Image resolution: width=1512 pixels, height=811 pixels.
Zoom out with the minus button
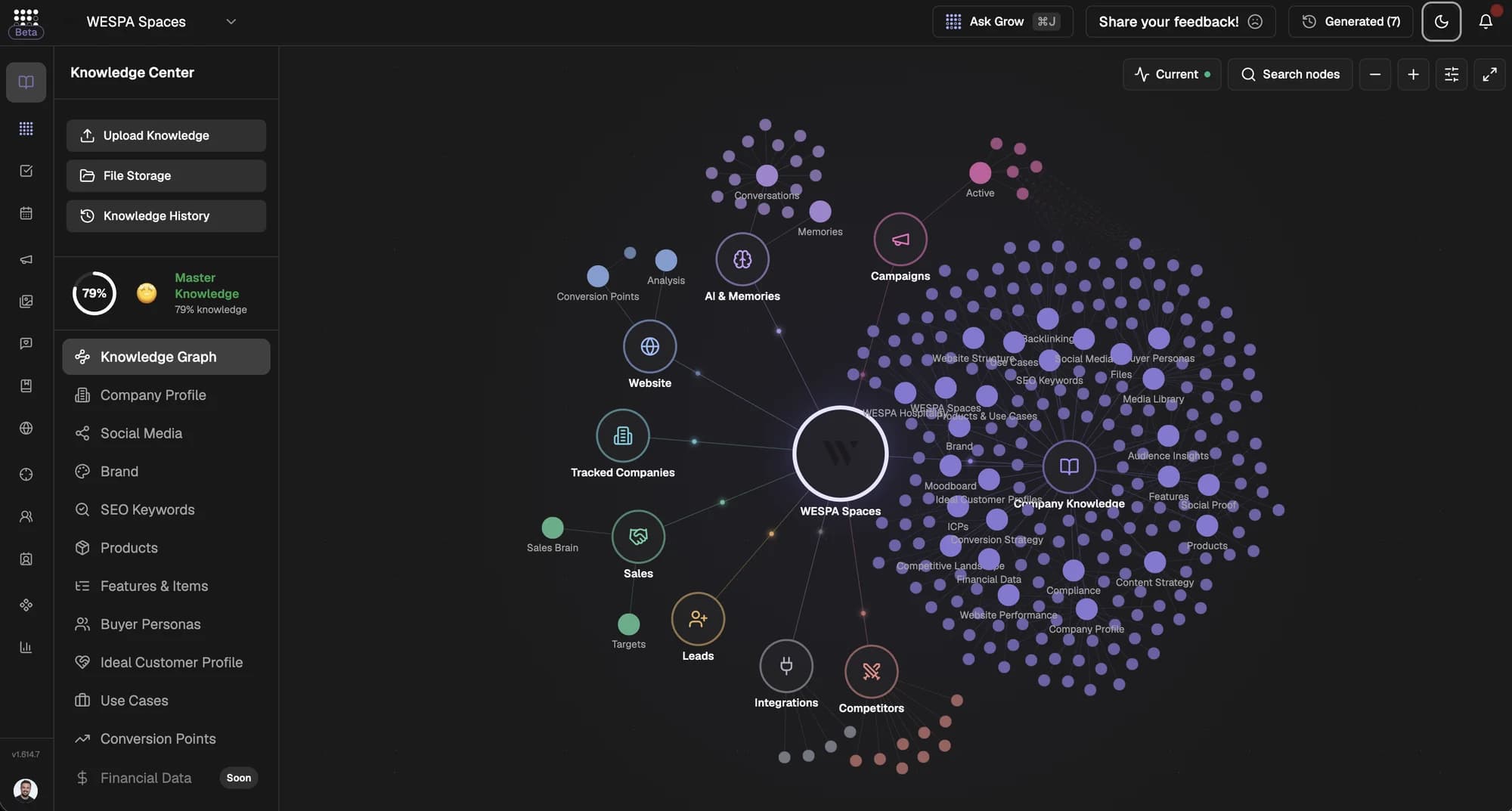coord(1375,74)
